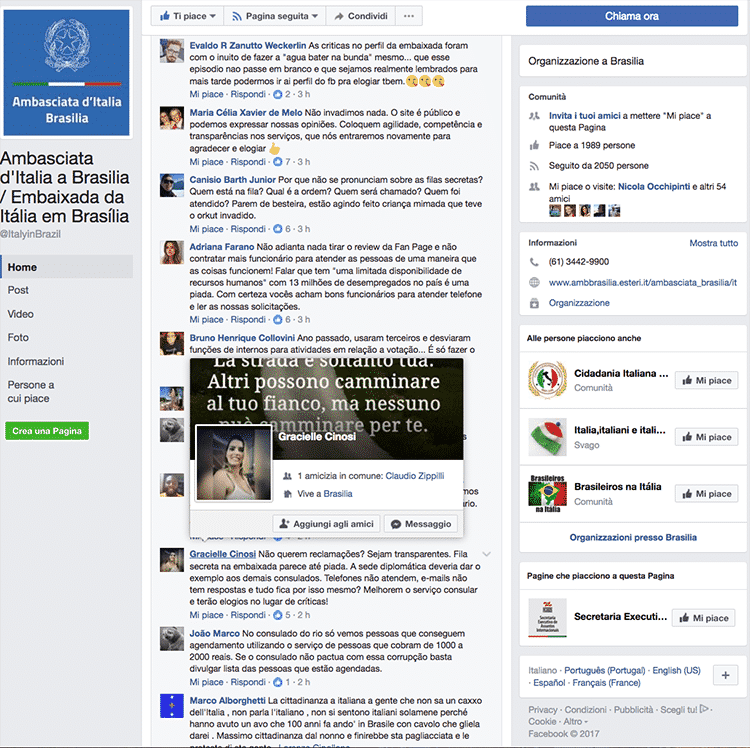The image size is (750, 748).
Task: Click Mi piace for Brasileiros na Itália
Action: coord(706,494)
